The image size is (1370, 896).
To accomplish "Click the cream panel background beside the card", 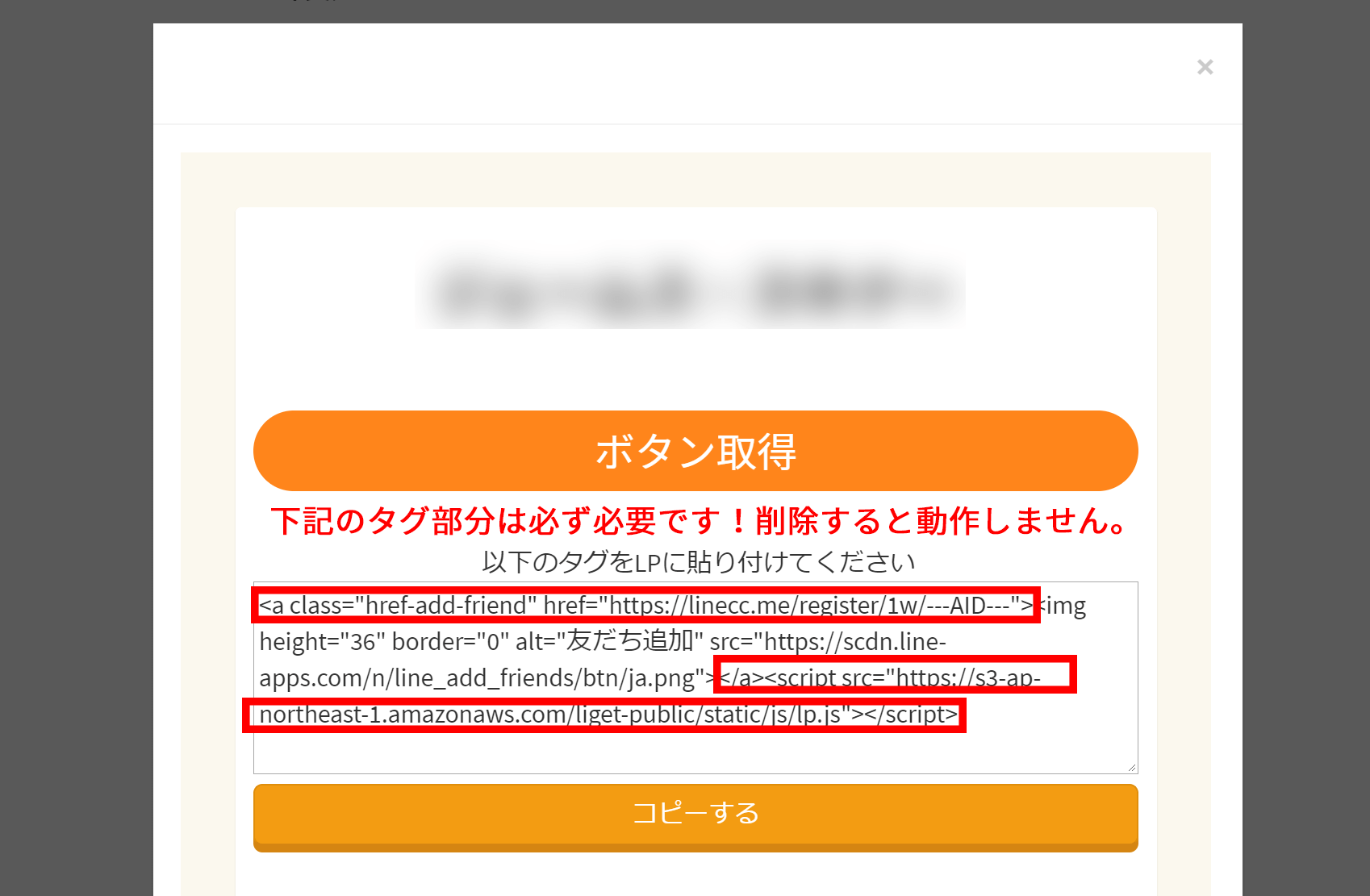I will [207, 524].
